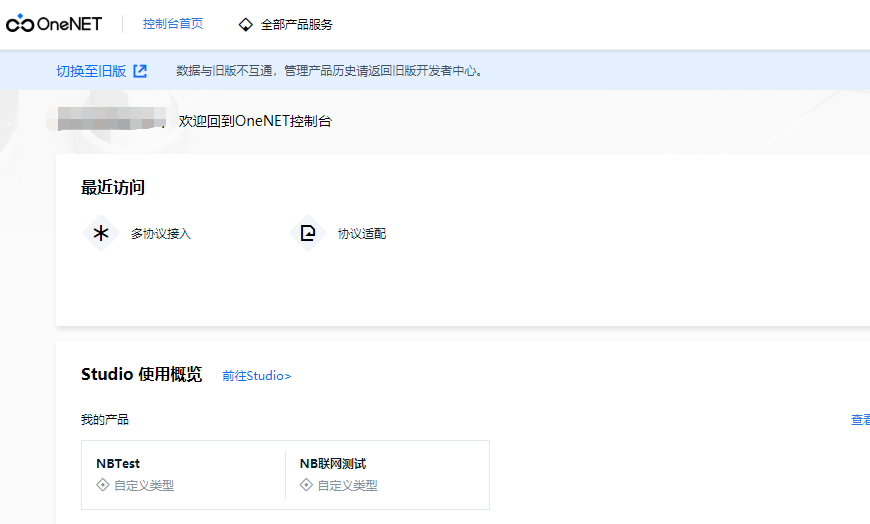Open the NB联网测试 product card
The height and width of the screenshot is (524, 870).
(x=387, y=475)
